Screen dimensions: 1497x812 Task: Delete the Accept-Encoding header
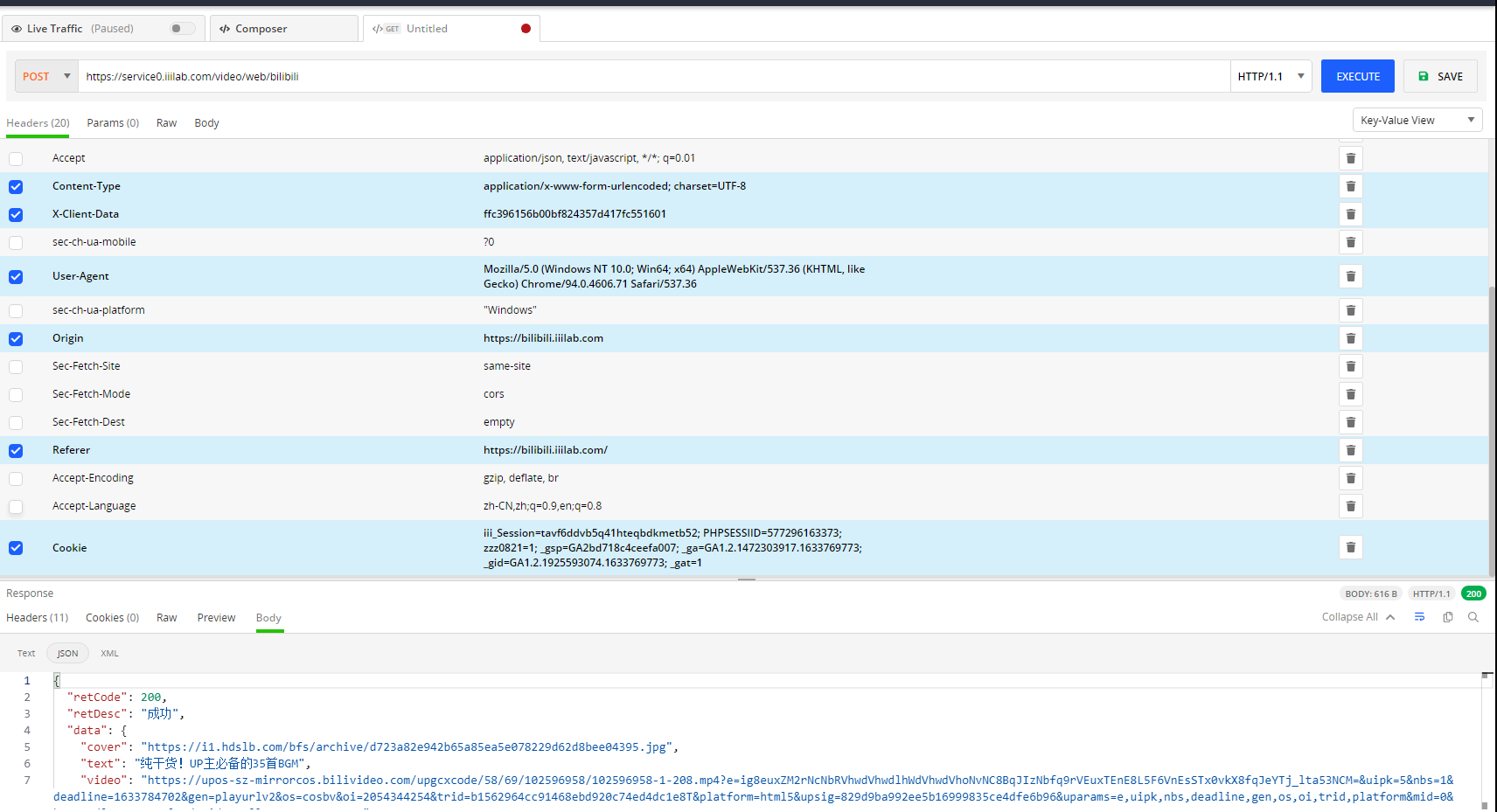point(1350,478)
